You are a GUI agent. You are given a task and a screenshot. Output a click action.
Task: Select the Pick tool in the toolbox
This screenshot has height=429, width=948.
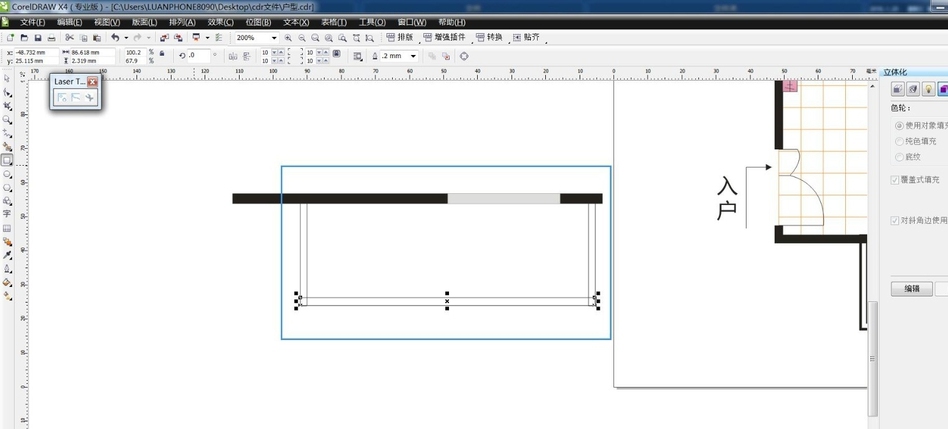pos(7,78)
